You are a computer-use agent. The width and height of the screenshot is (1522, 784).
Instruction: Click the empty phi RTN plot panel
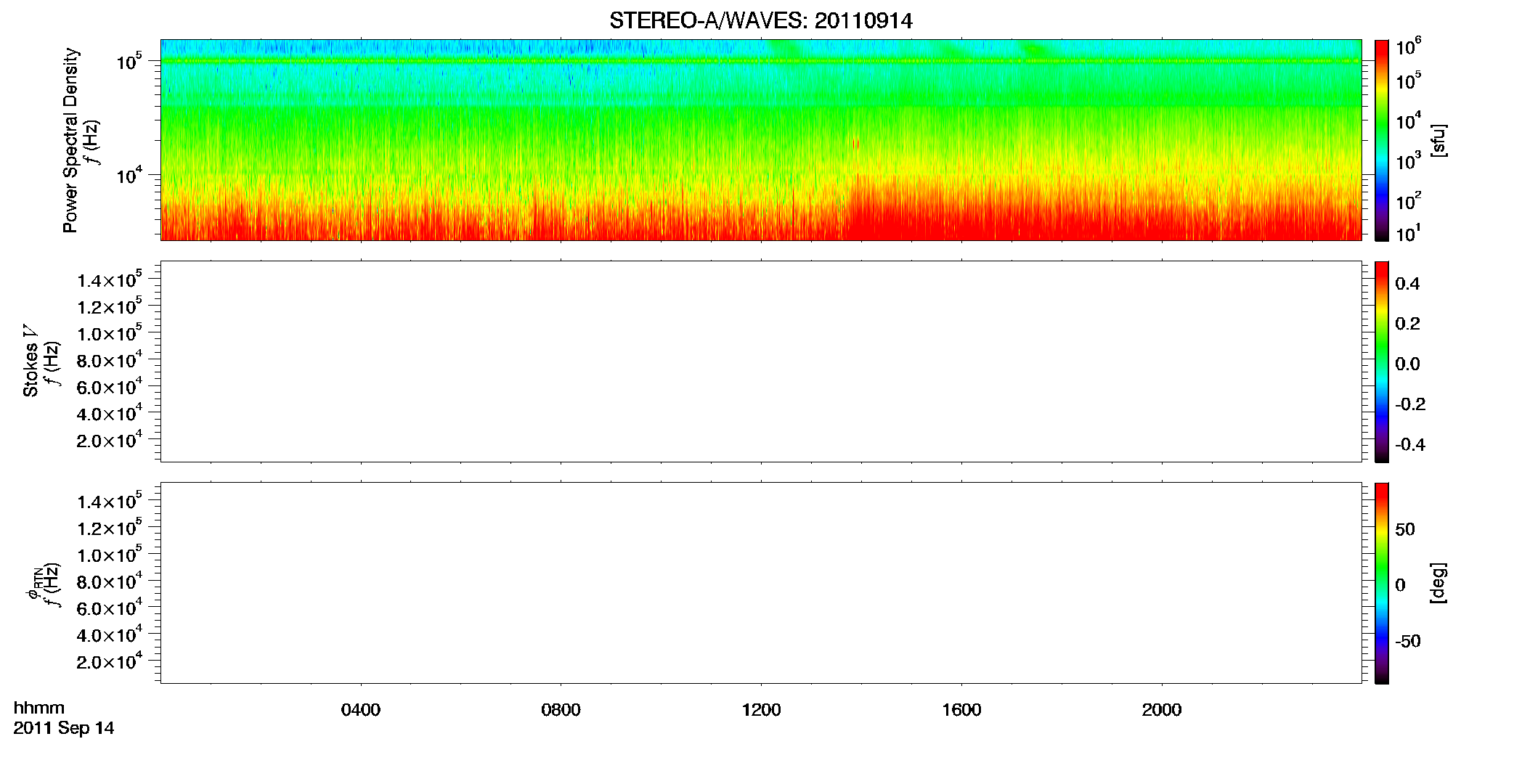[x=761, y=583]
